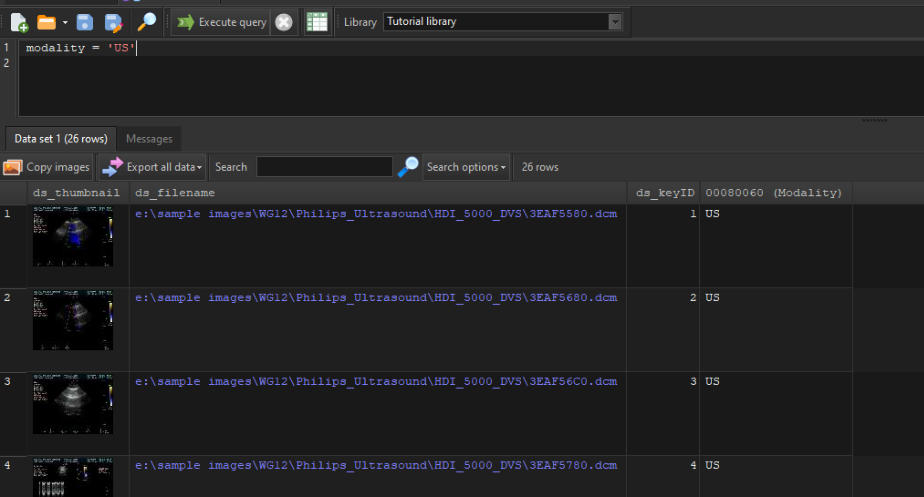The image size is (924, 497).
Task: Select the Data set 1 tab
Action: point(60,139)
